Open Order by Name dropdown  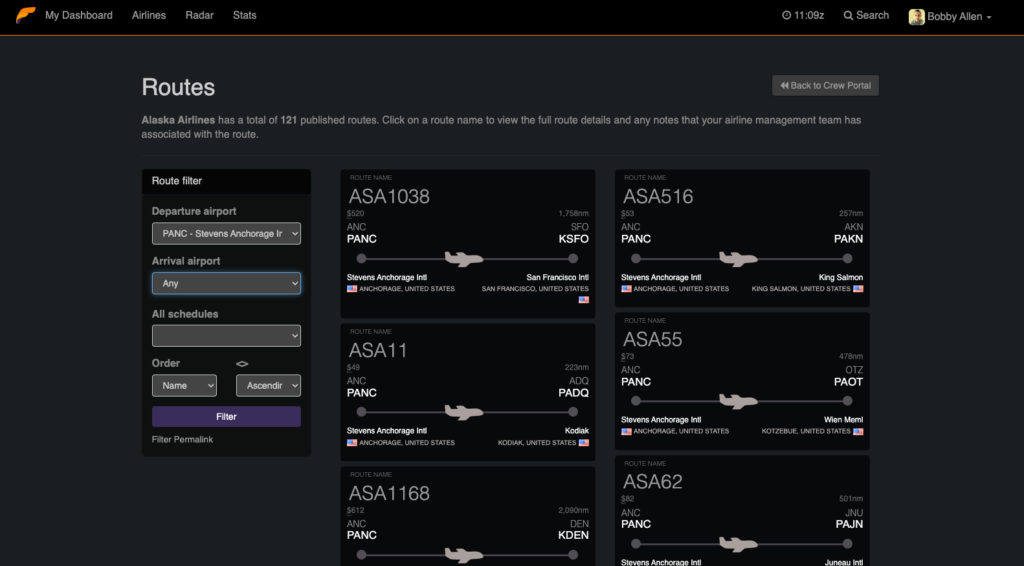point(184,385)
